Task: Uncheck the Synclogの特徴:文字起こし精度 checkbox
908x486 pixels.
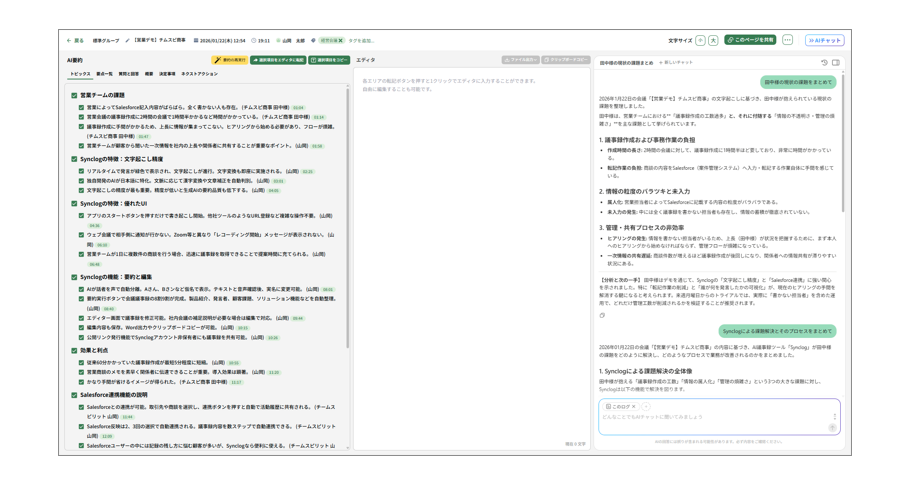Action: [74, 159]
